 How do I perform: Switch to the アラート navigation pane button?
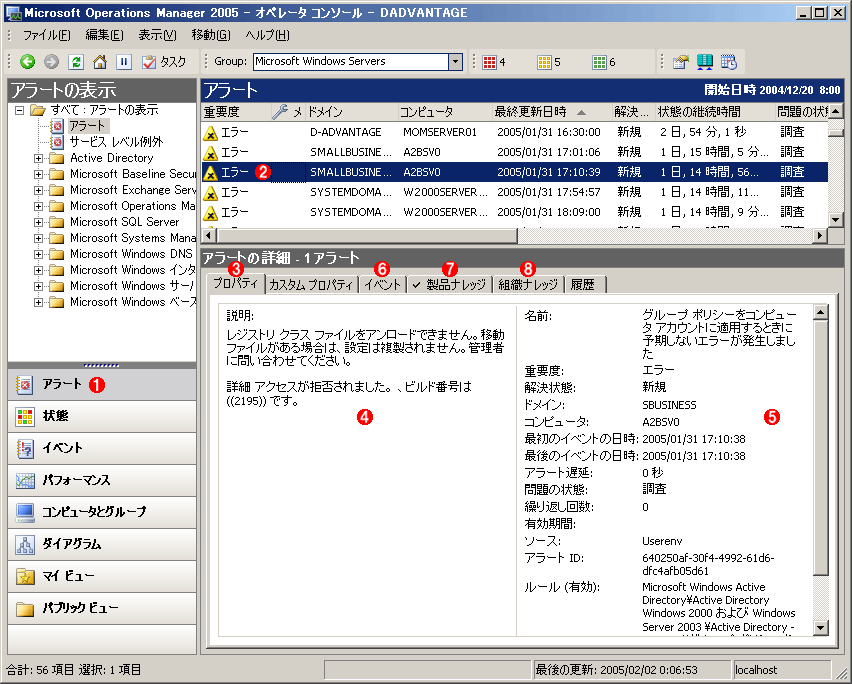(102, 385)
